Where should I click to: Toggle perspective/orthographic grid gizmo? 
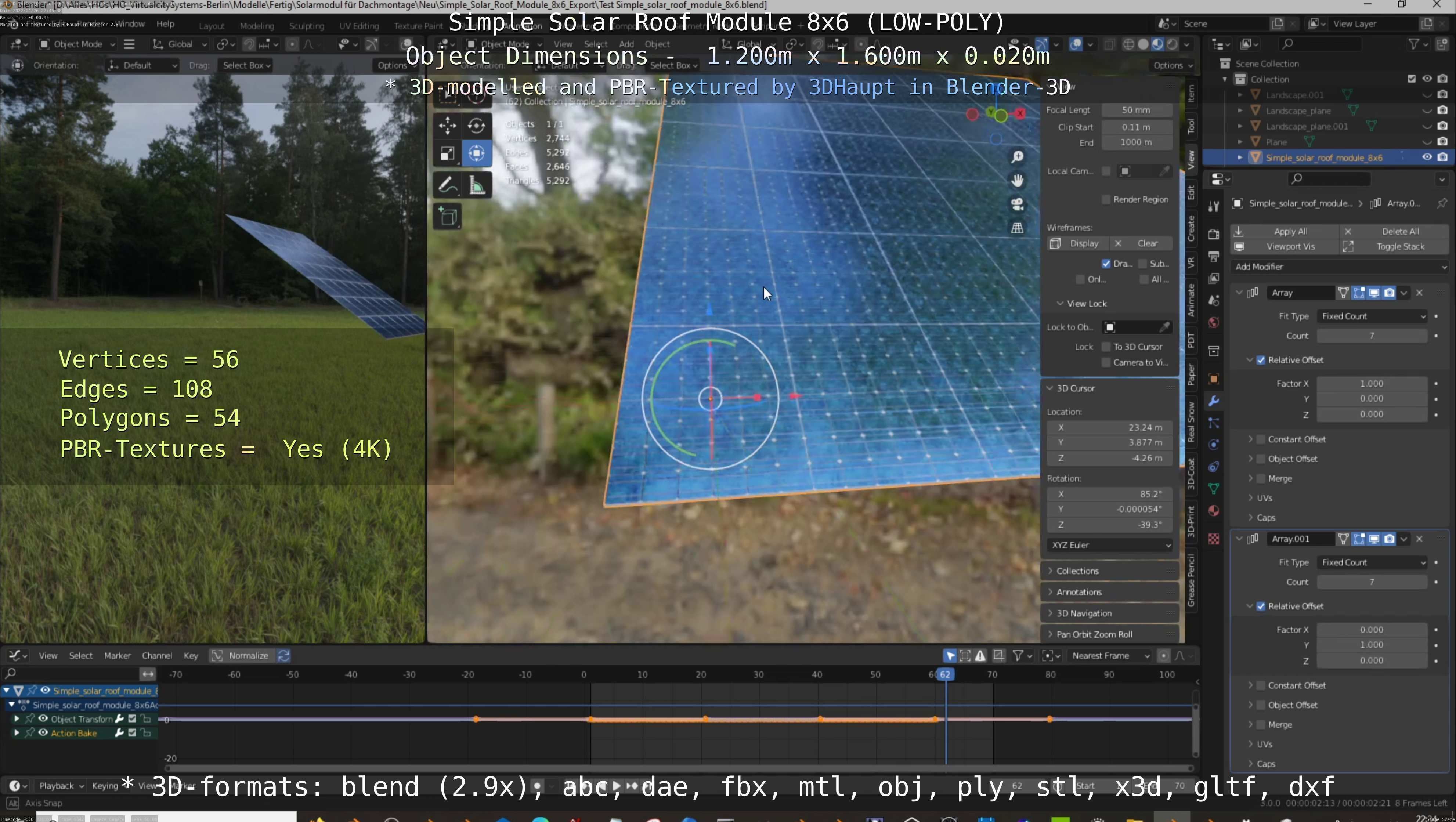[1018, 228]
